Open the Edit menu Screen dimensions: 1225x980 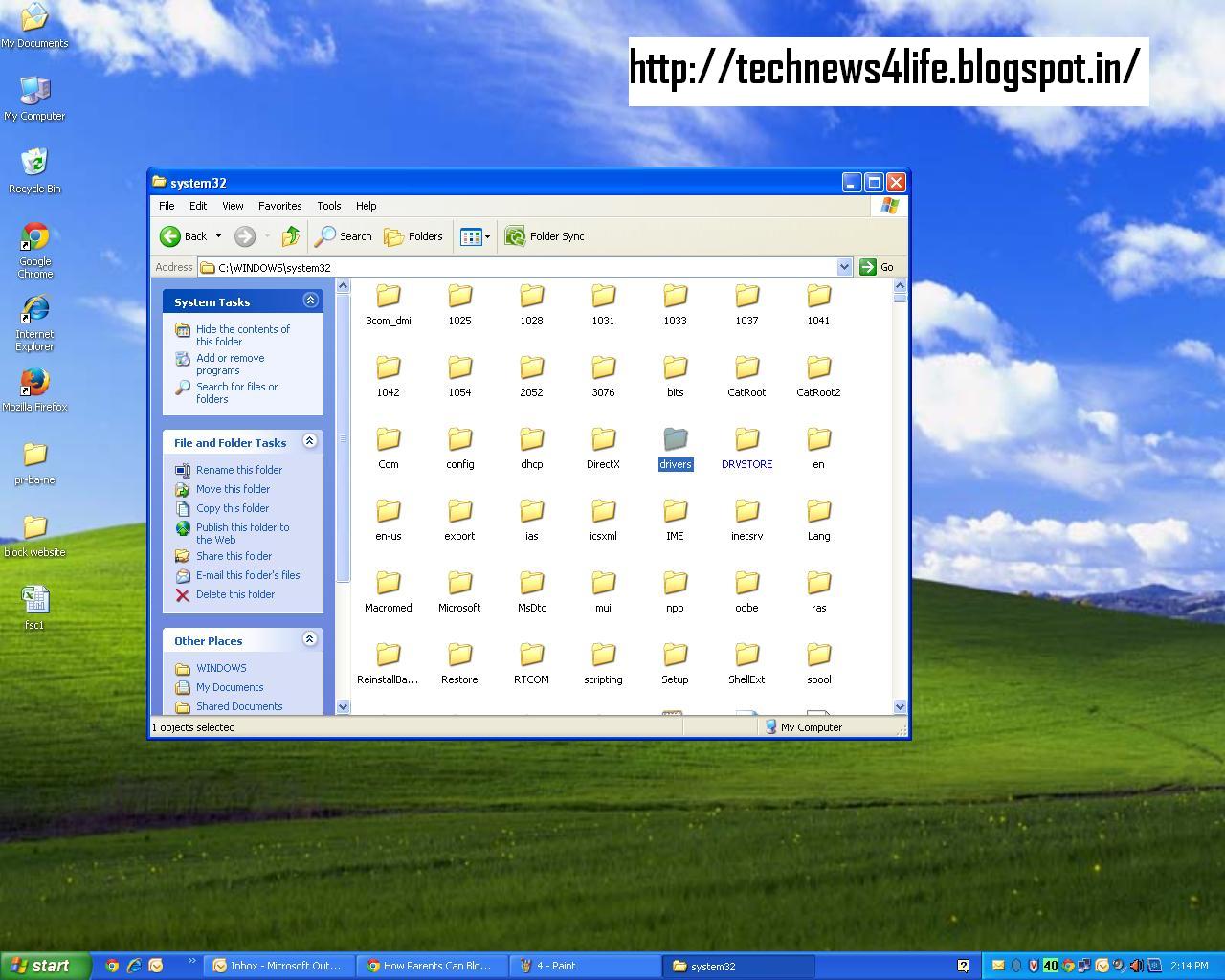pos(198,206)
